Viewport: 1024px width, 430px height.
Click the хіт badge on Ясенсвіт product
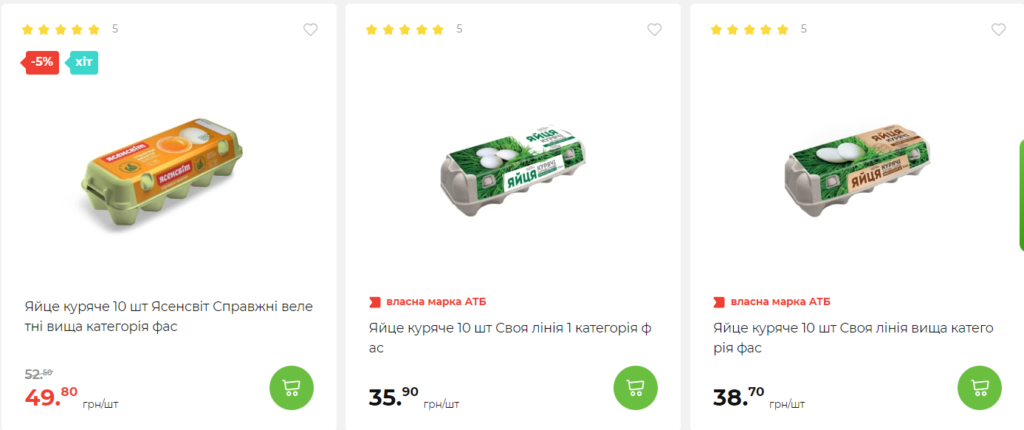pyautogui.click(x=84, y=63)
